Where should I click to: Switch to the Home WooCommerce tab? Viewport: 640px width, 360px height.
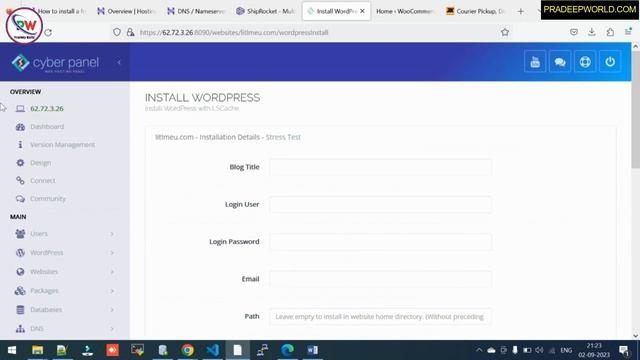(404, 11)
